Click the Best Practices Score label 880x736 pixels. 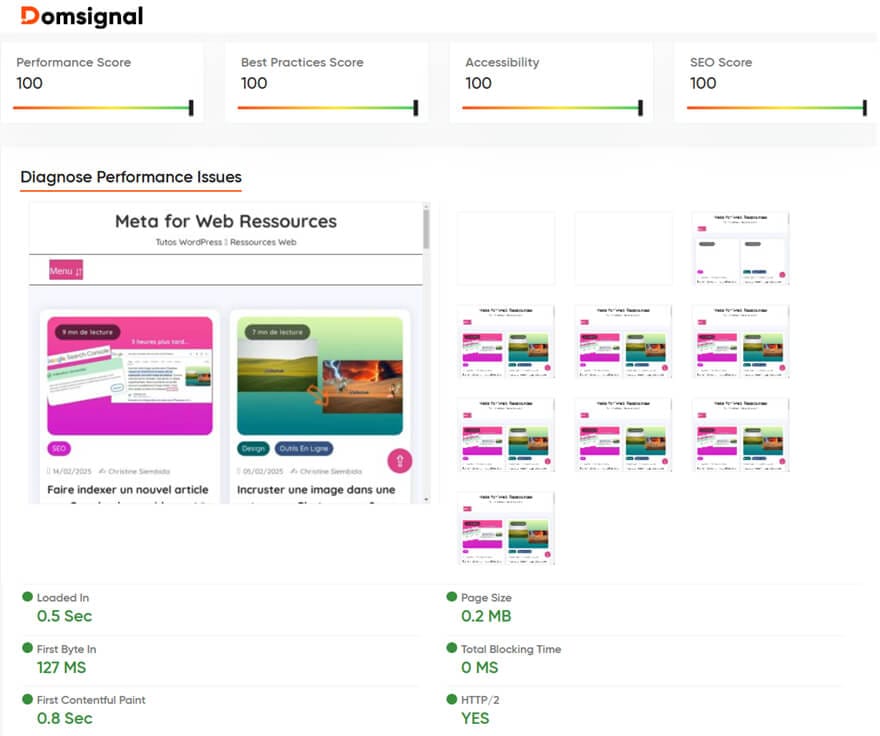pos(302,62)
